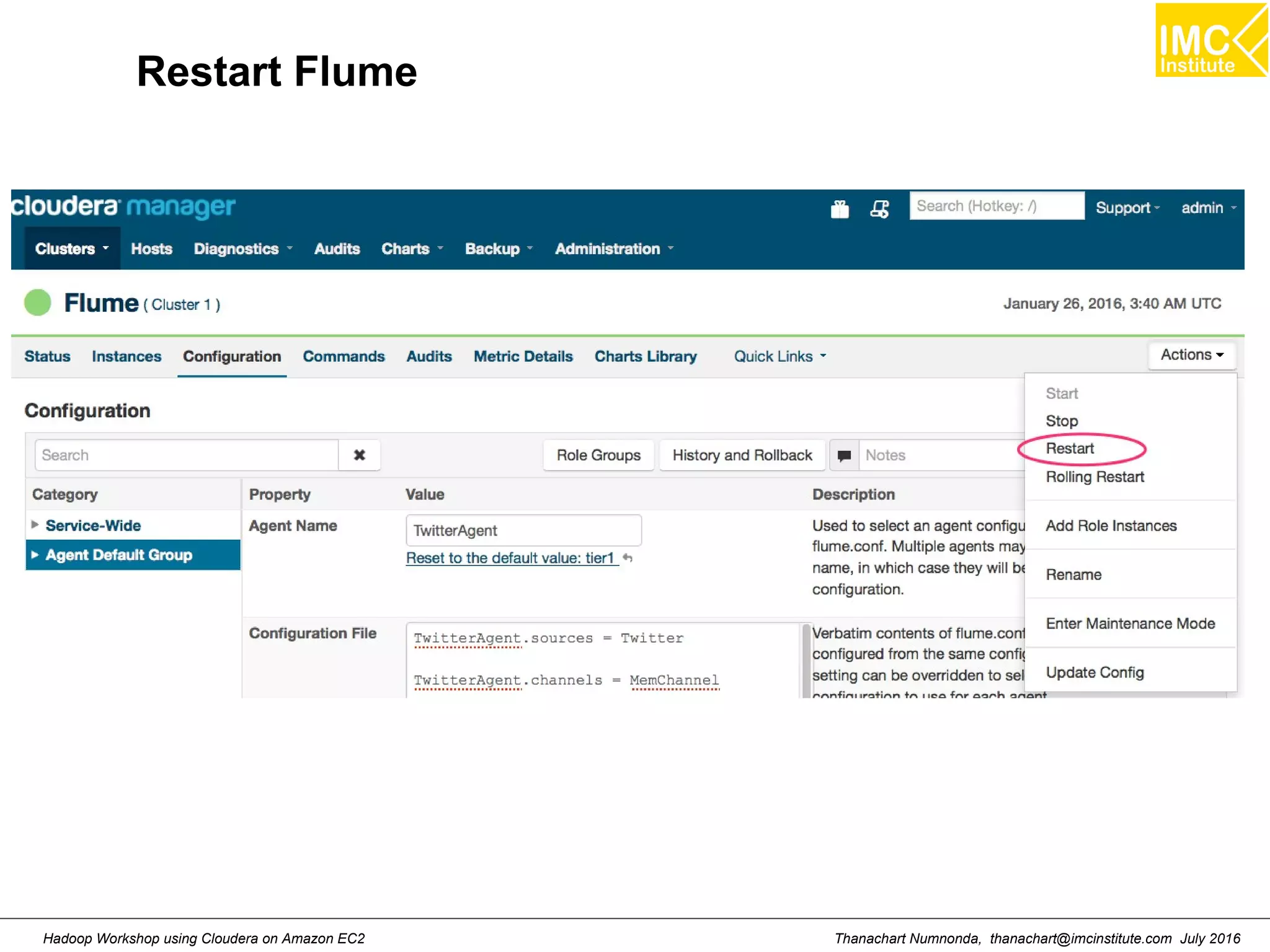
Task: Click inside the Configuration File text area
Action: tap(603, 661)
